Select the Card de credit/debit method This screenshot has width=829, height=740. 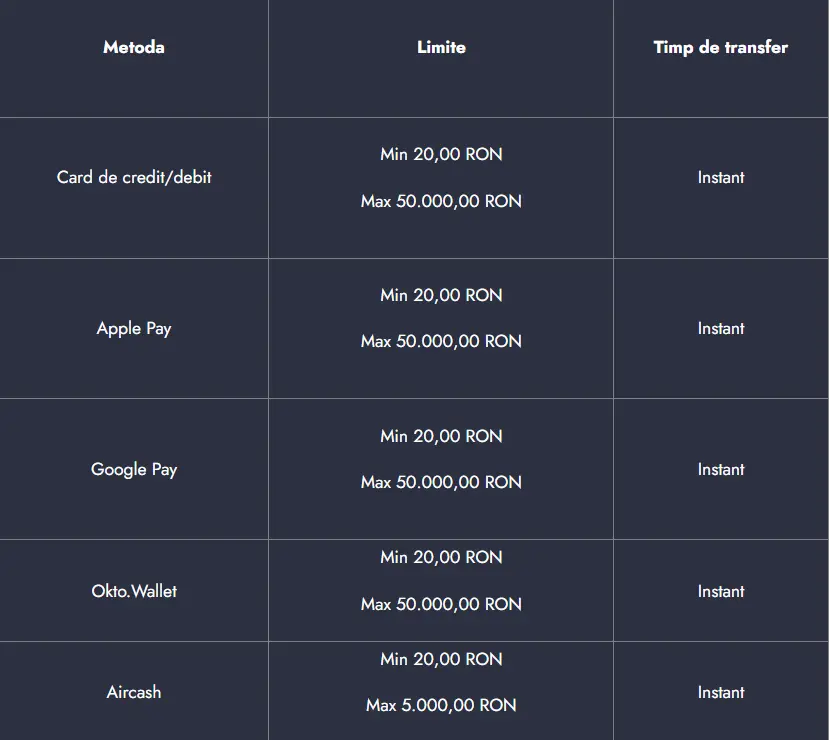pyautogui.click(x=134, y=177)
